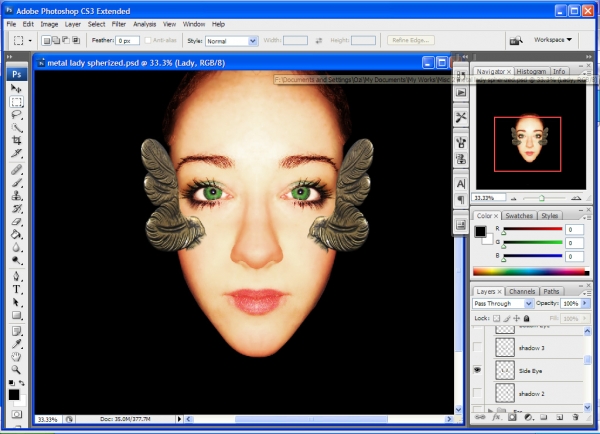Toggle lock position
The width and height of the screenshot is (600, 434).
tap(517, 318)
